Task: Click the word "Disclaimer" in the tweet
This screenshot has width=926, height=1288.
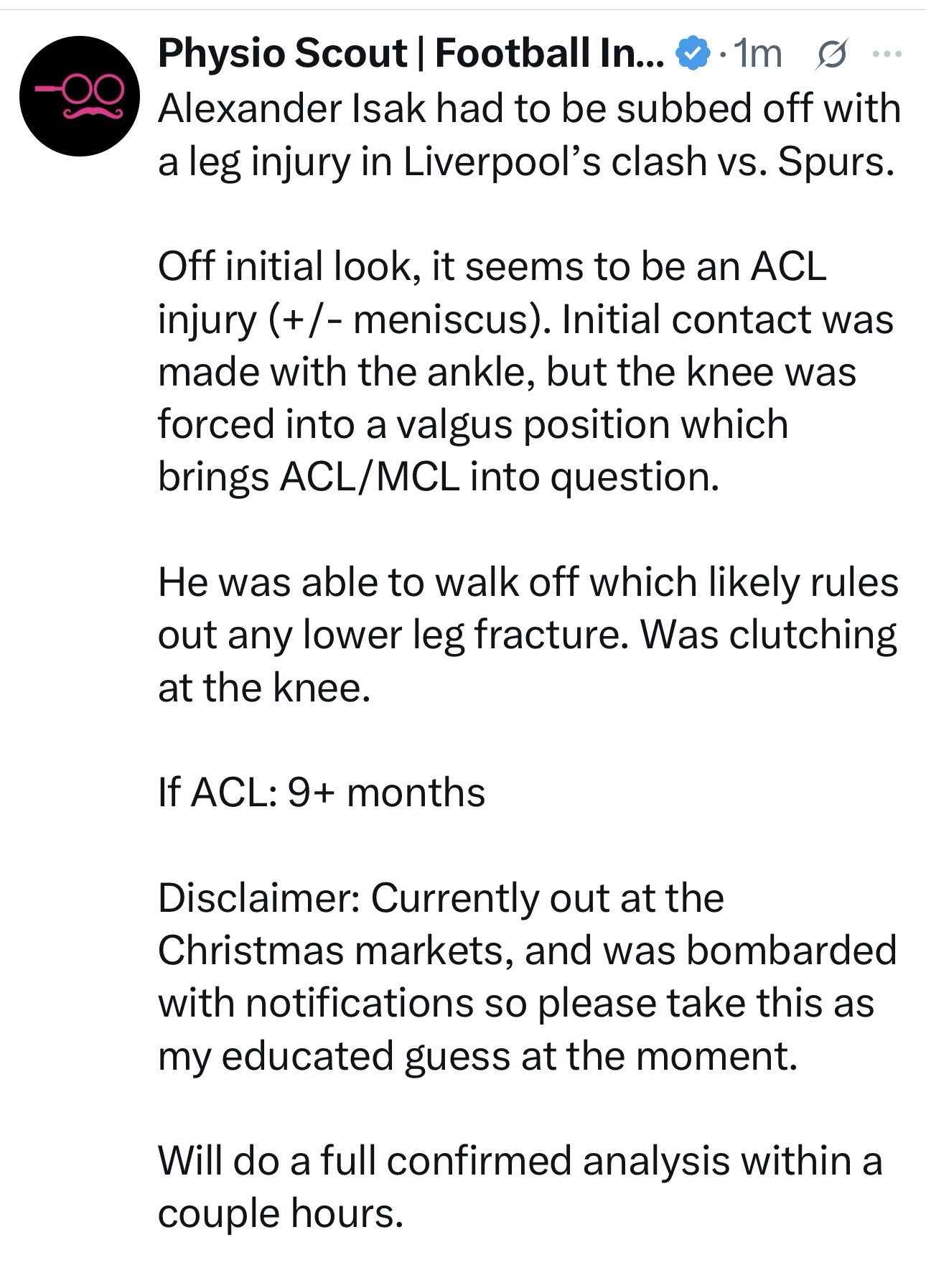Action: (x=258, y=898)
